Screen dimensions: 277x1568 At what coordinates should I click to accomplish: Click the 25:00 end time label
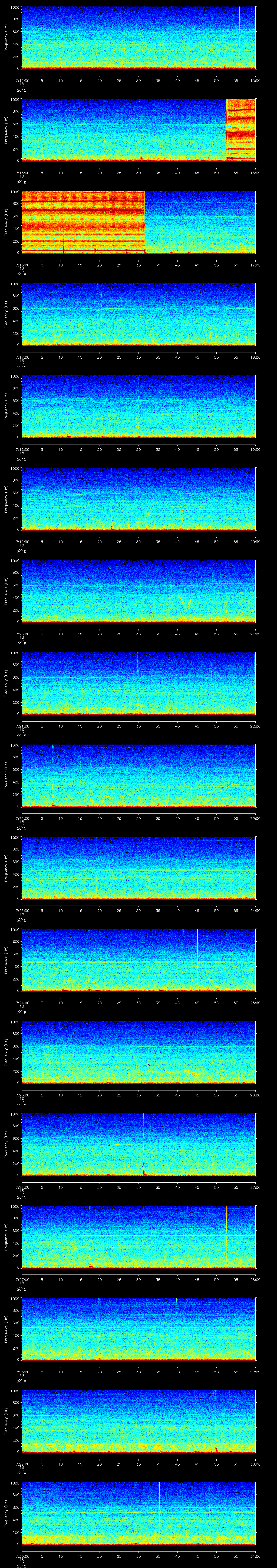coord(255,1003)
